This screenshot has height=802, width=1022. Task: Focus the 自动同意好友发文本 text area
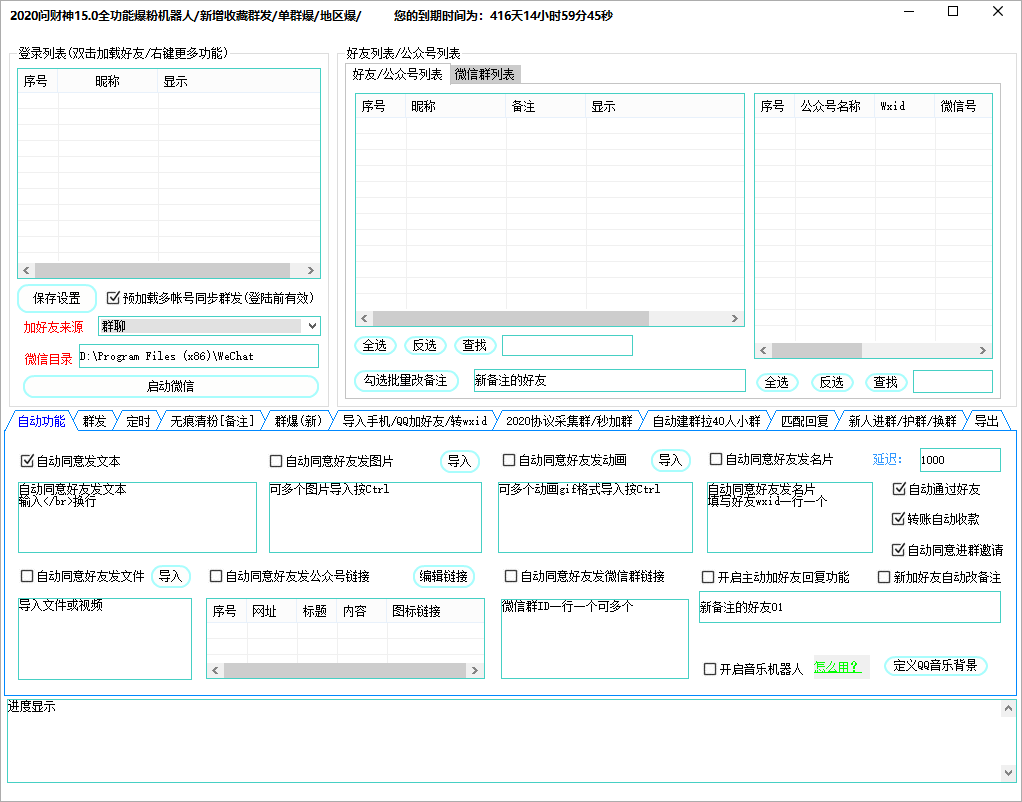point(137,517)
